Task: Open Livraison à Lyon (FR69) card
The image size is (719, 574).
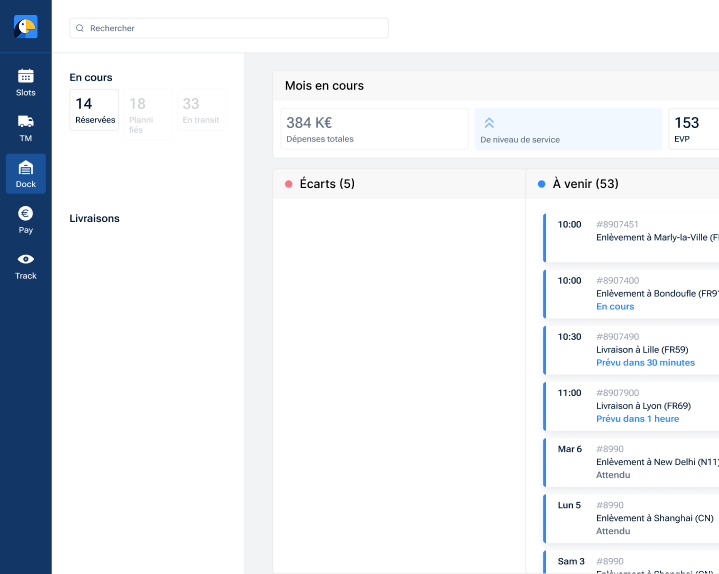Action: coord(631,406)
